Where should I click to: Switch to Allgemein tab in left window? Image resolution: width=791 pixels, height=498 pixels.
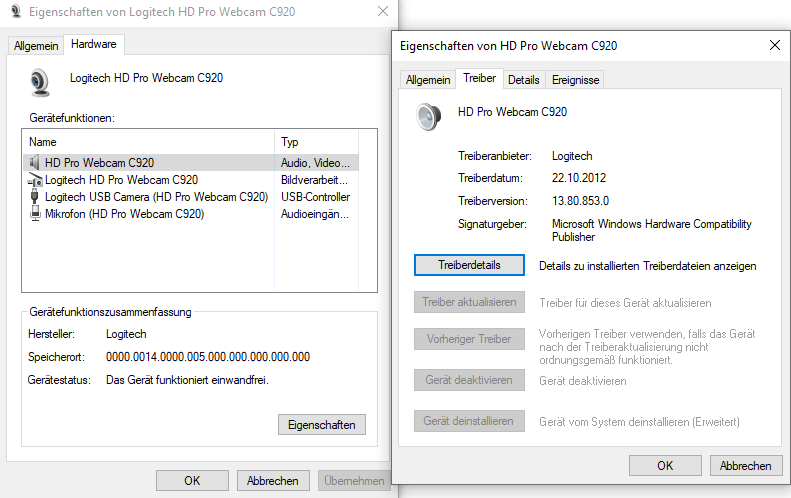click(x=36, y=46)
